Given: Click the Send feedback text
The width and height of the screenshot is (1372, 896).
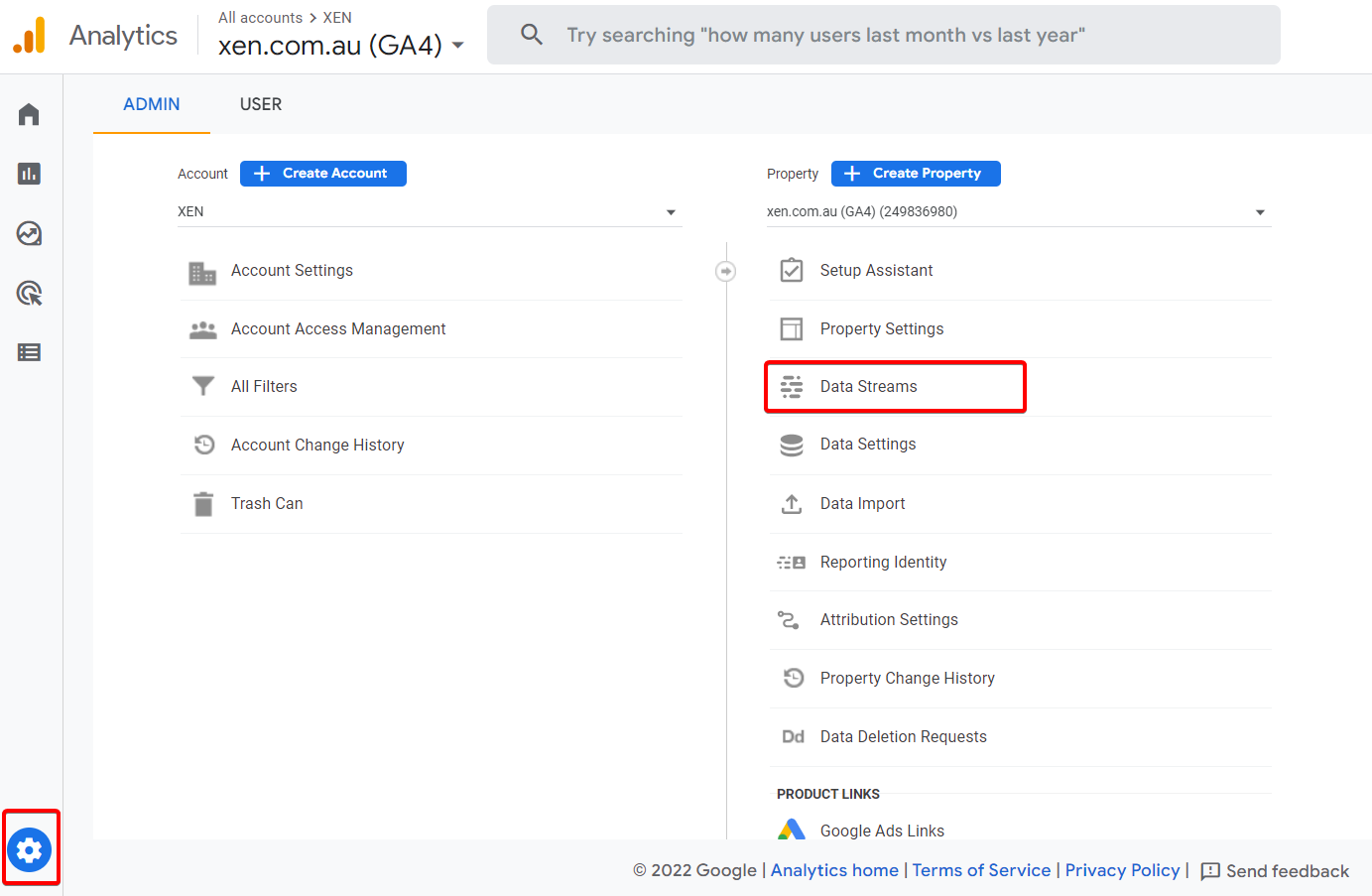Looking at the screenshot, I should tap(1288, 871).
